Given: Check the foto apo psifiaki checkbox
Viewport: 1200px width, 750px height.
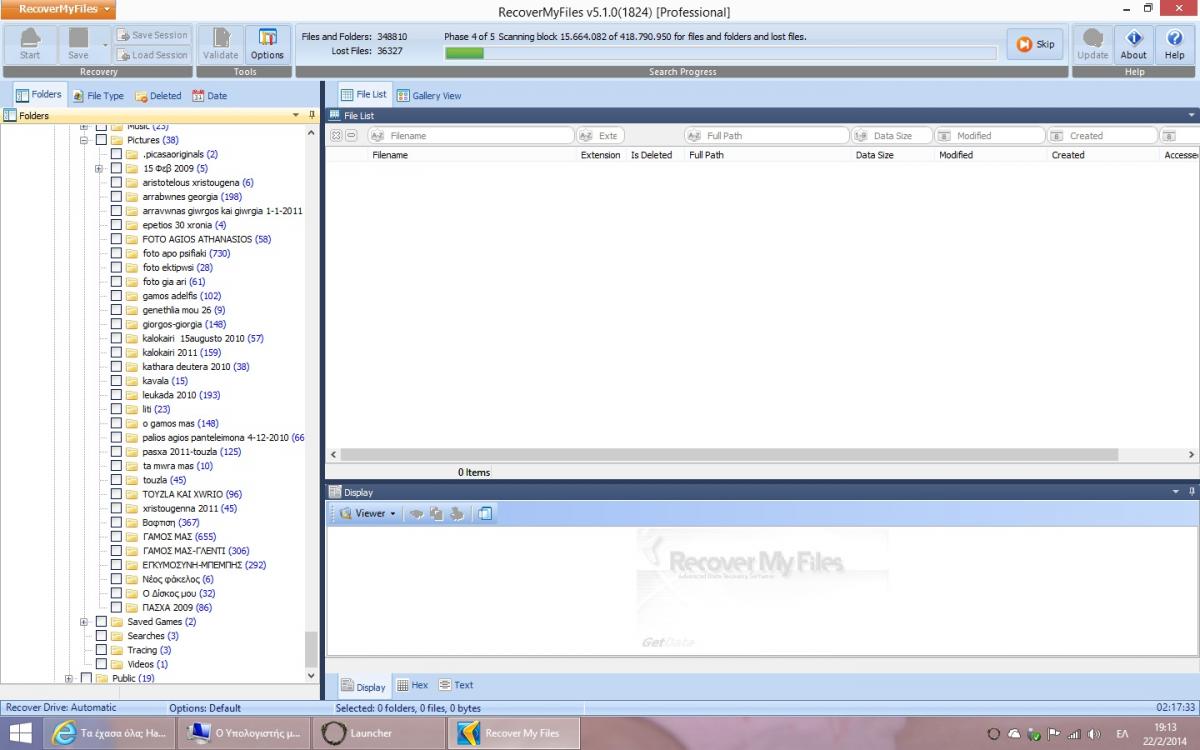Looking at the screenshot, I should click(117, 254).
